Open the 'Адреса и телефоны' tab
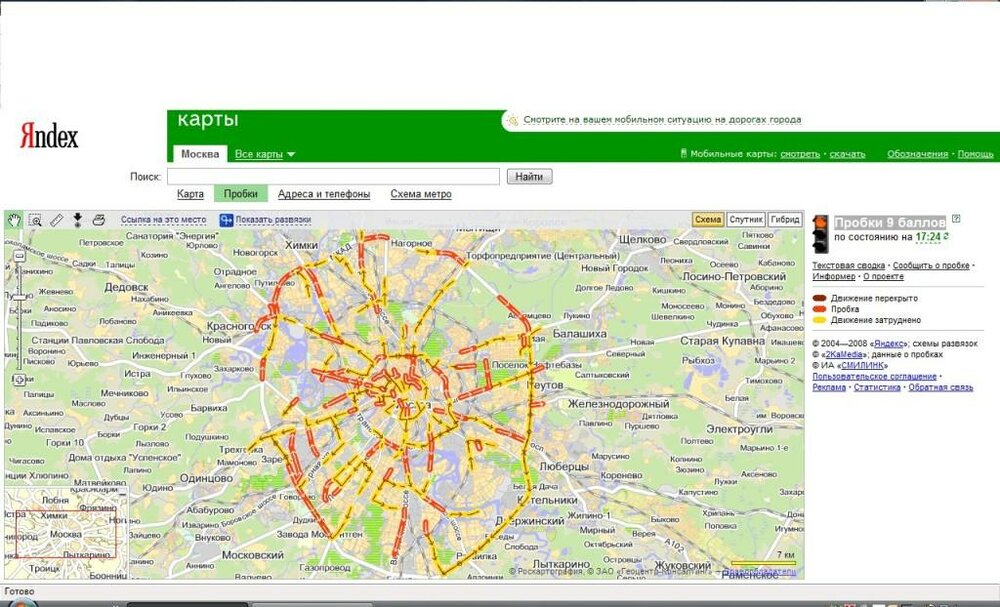The image size is (1000, 607). (324, 194)
